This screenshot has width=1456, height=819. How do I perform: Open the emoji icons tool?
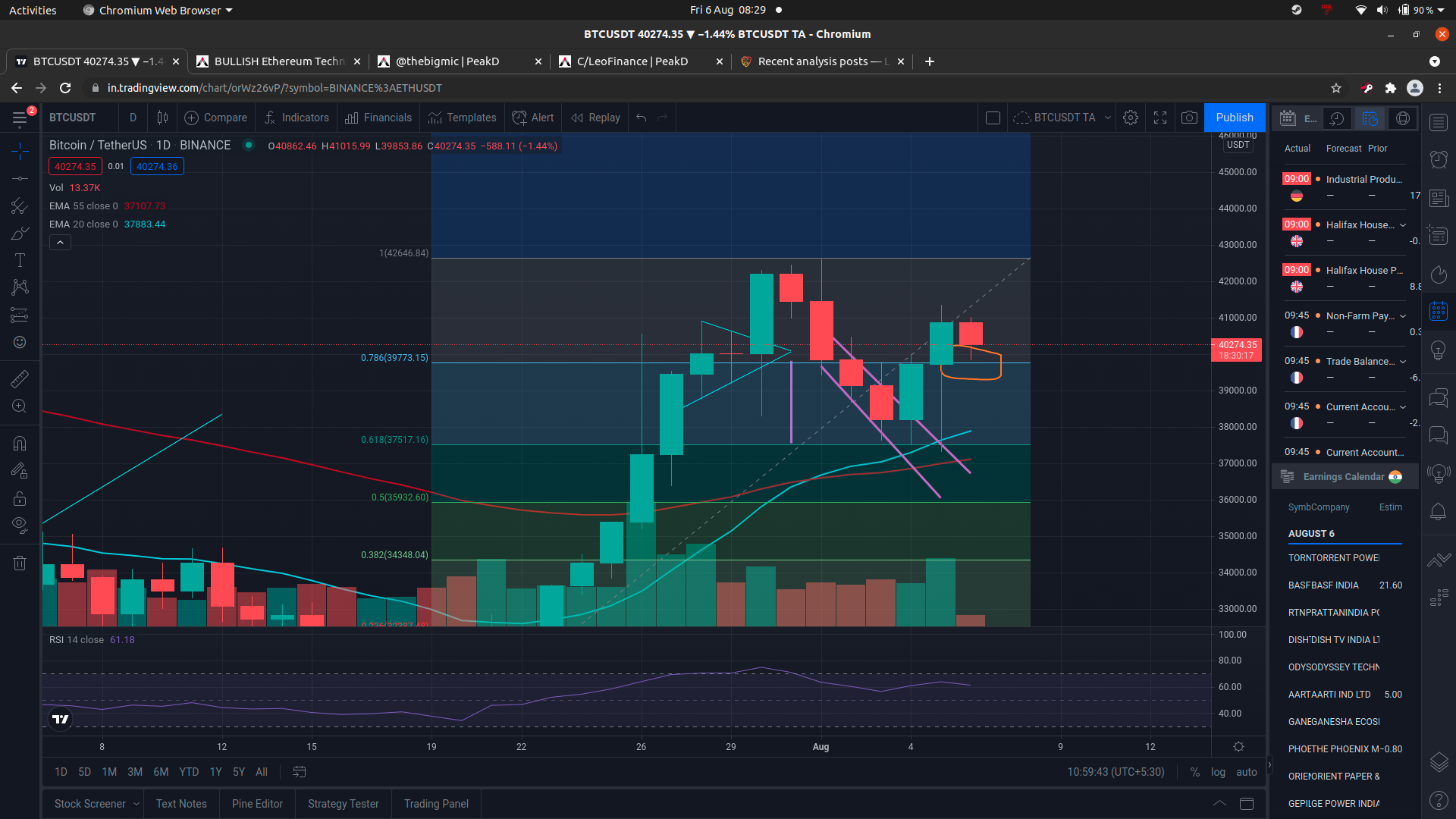pos(20,342)
